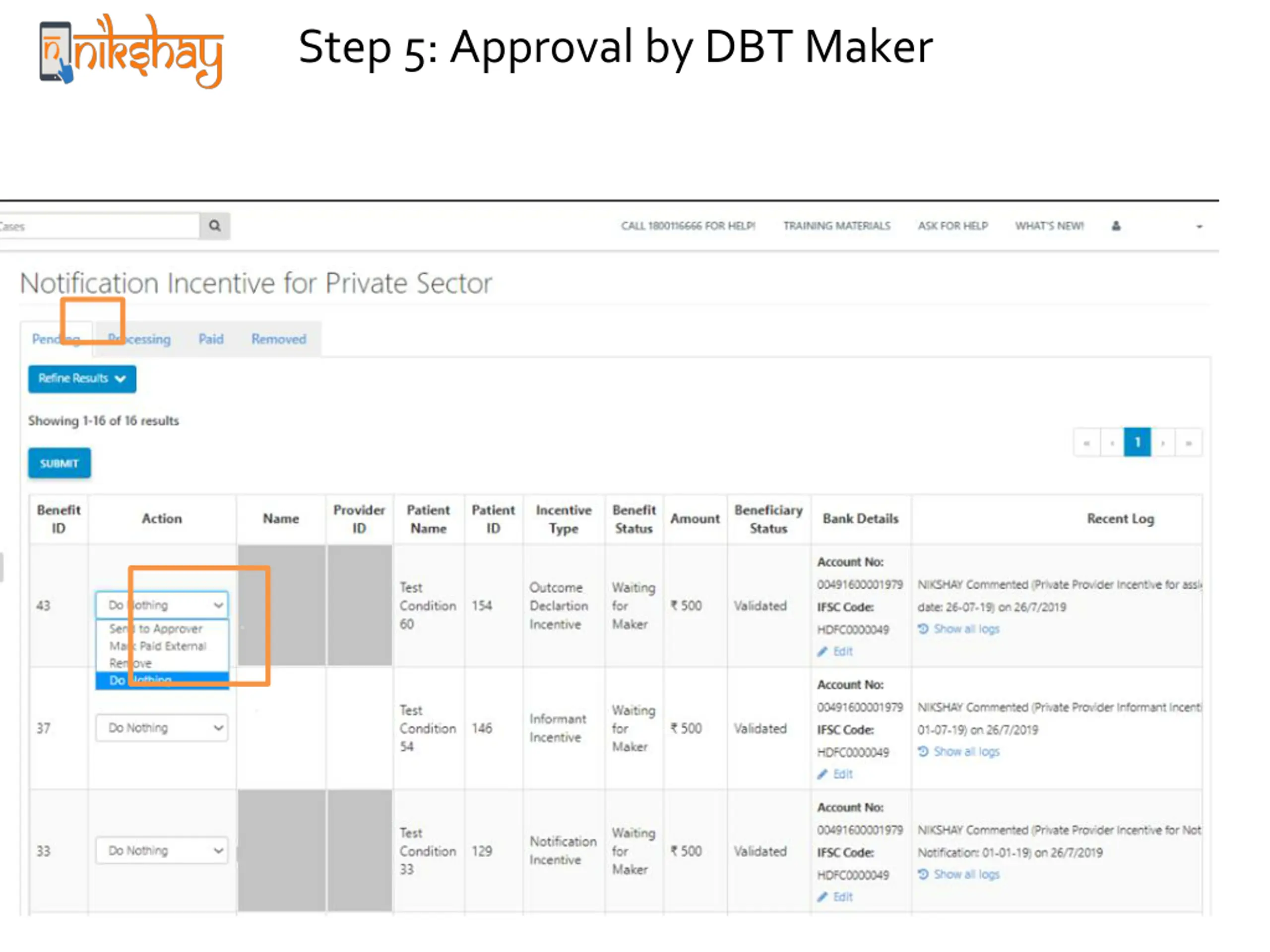Open the user profile icon
The height and width of the screenshot is (952, 1270).
[1116, 226]
